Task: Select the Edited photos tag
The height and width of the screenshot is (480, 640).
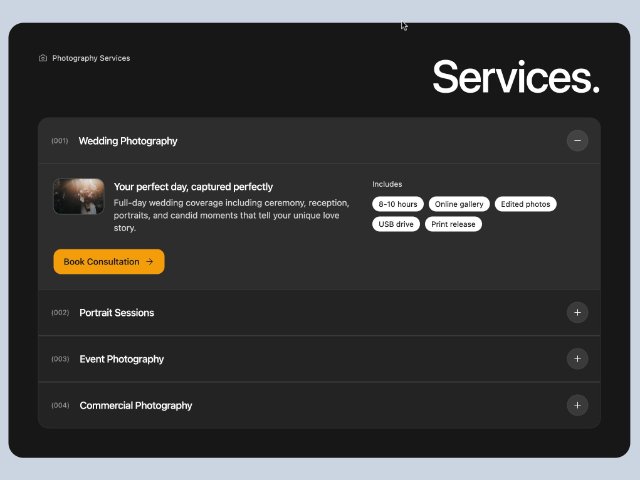Action: [525, 204]
